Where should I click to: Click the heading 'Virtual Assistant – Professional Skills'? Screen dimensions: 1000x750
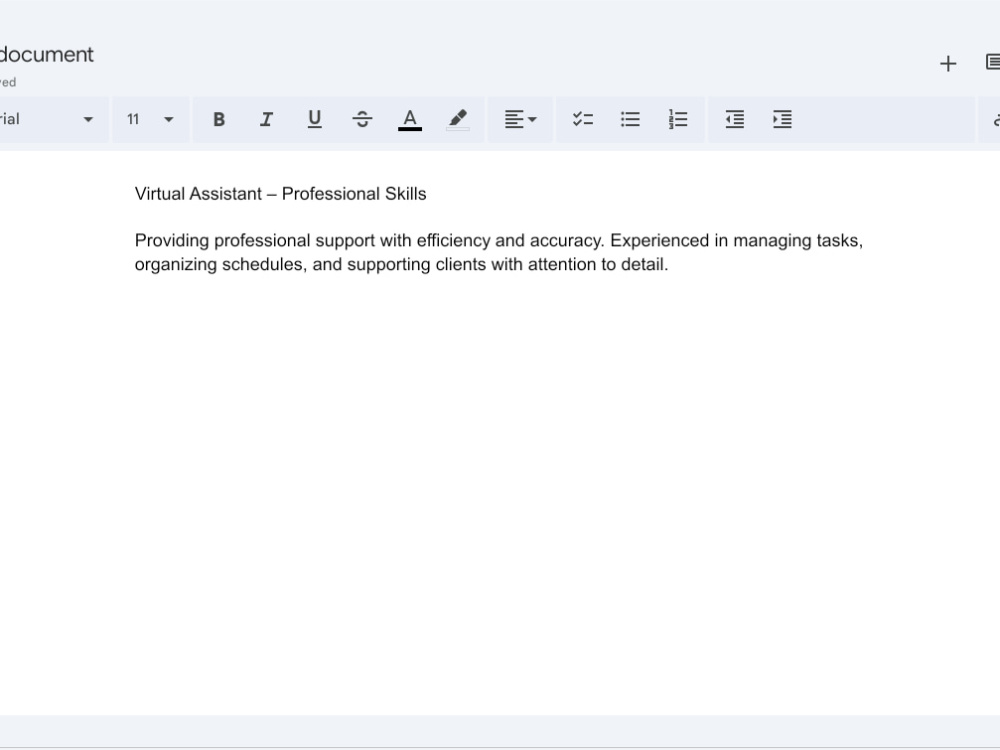tap(281, 194)
